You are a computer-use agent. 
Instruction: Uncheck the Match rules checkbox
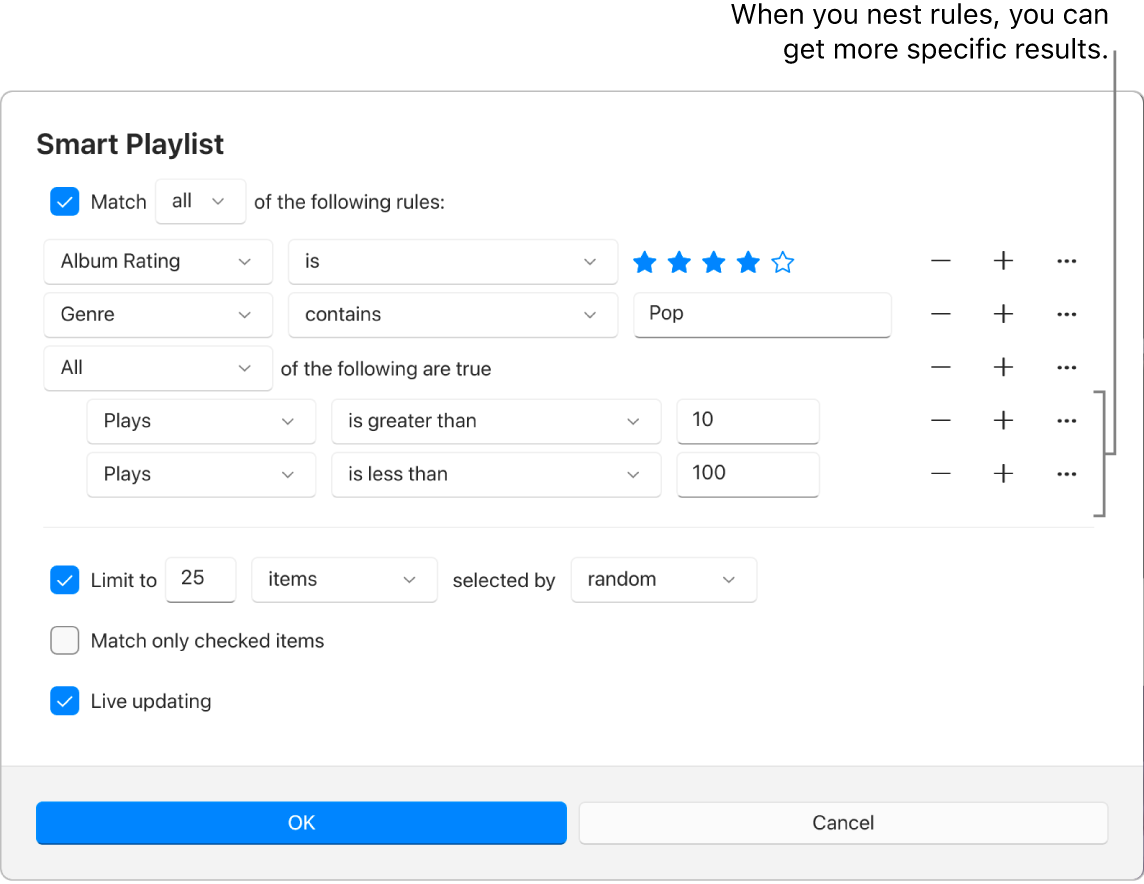coord(65,202)
